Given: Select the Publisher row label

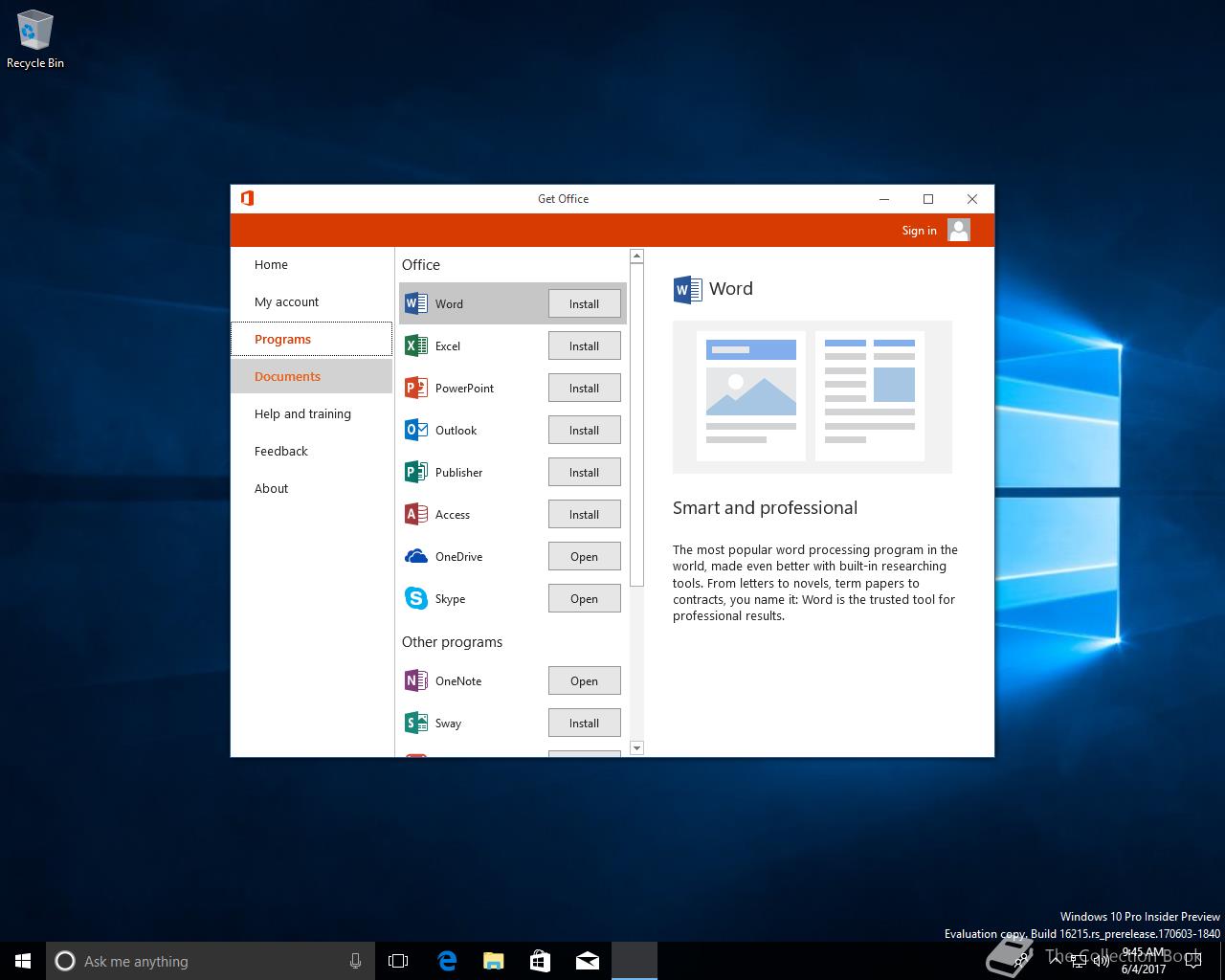Looking at the screenshot, I should coord(458,472).
